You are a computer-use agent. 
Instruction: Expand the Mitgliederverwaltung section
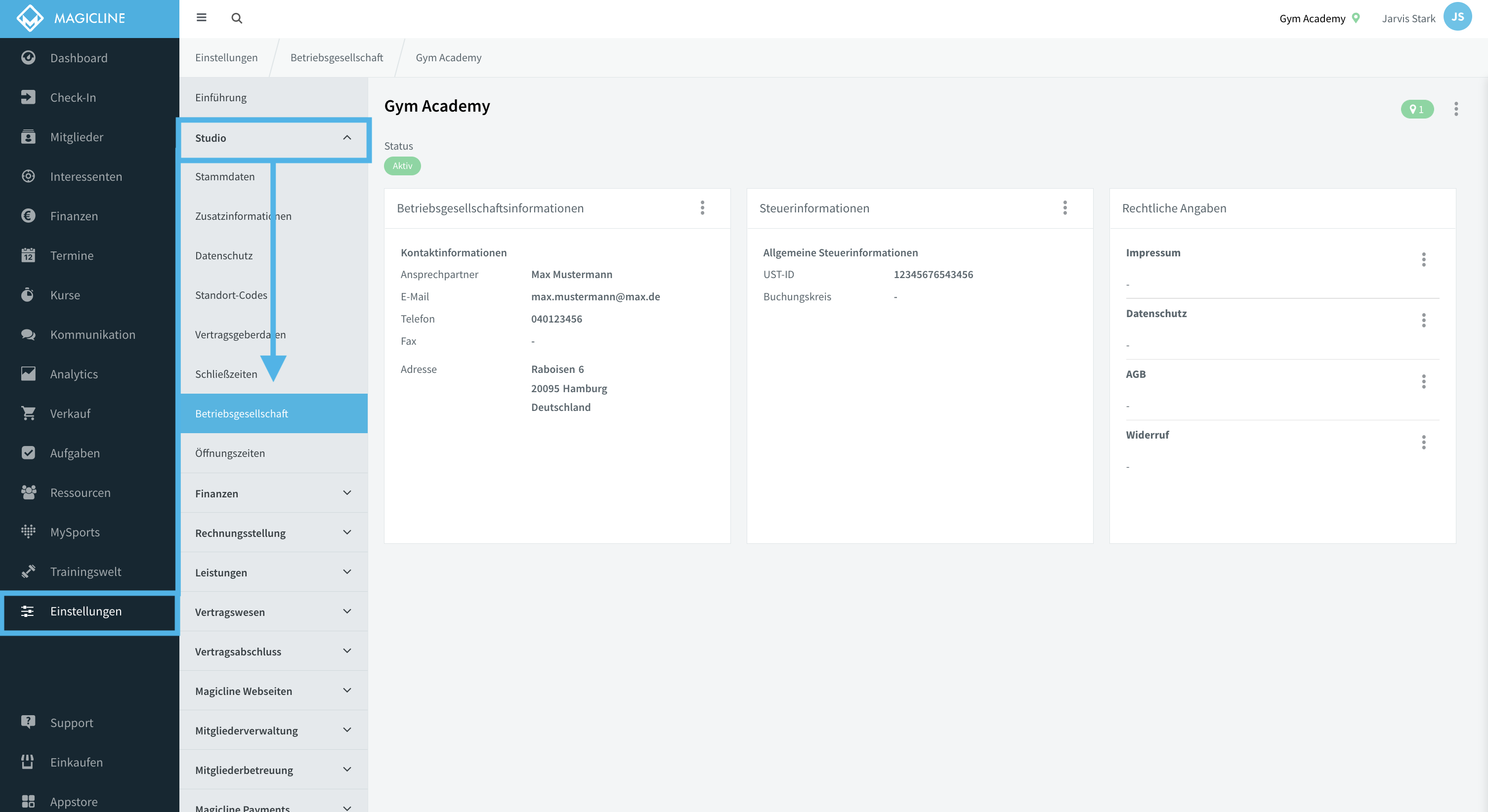(274, 730)
